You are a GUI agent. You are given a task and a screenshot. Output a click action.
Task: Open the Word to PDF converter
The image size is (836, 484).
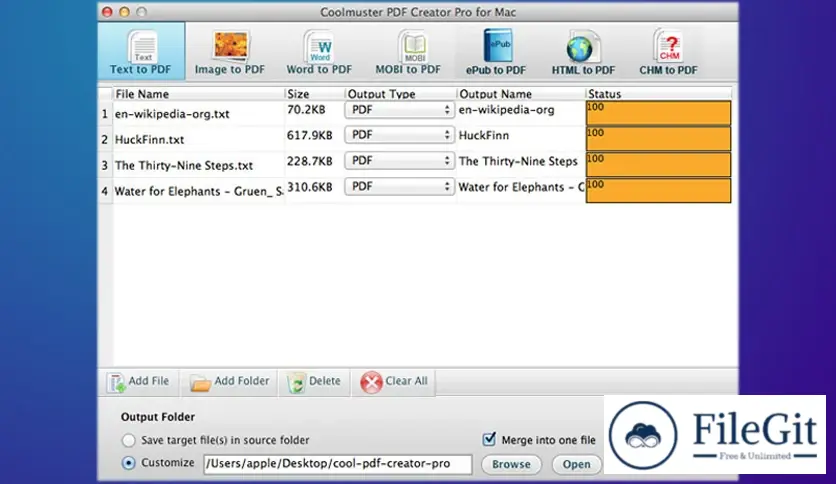coord(319,52)
